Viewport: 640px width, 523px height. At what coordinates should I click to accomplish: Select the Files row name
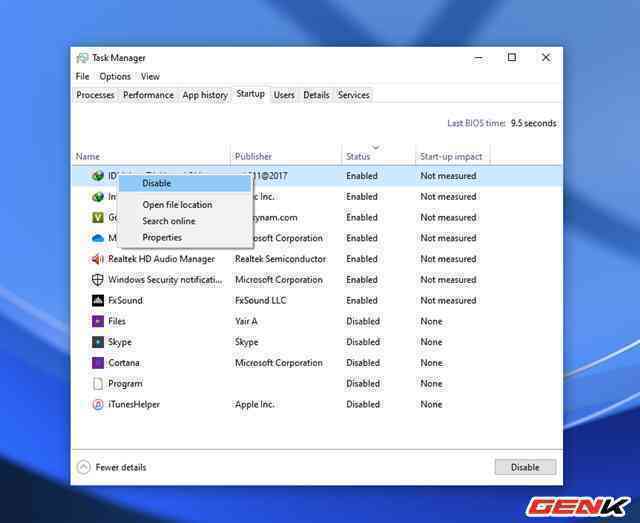[117, 321]
